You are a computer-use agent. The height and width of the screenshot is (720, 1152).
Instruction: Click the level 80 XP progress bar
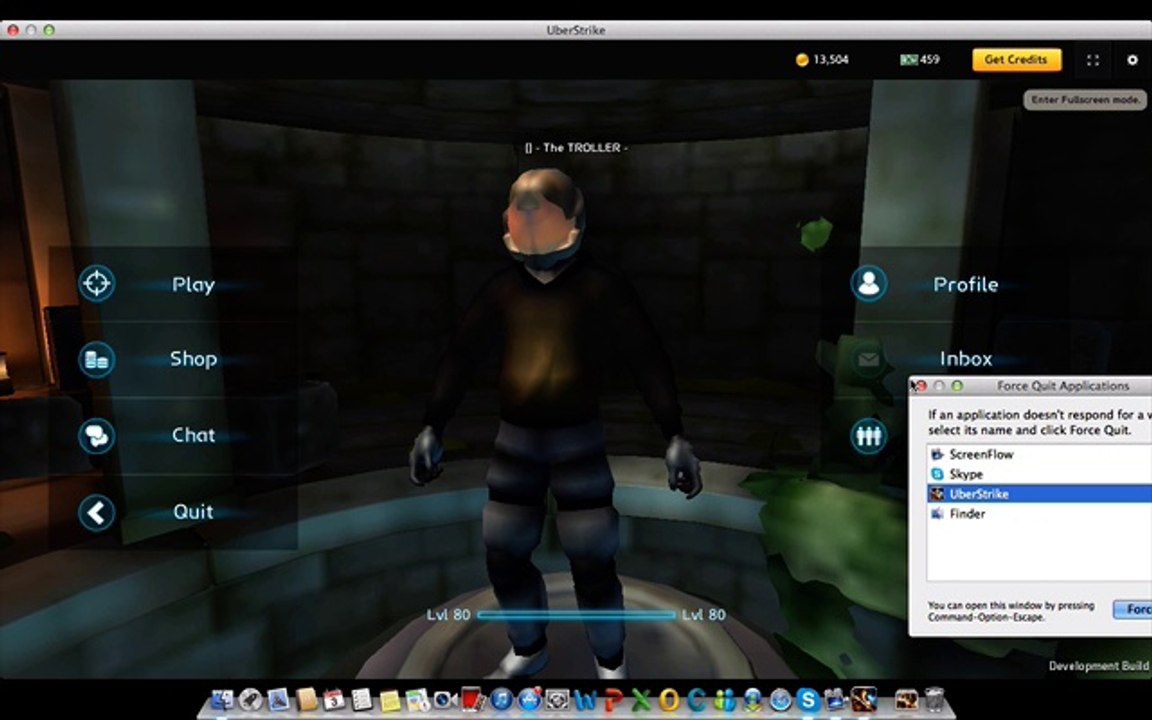click(x=576, y=615)
